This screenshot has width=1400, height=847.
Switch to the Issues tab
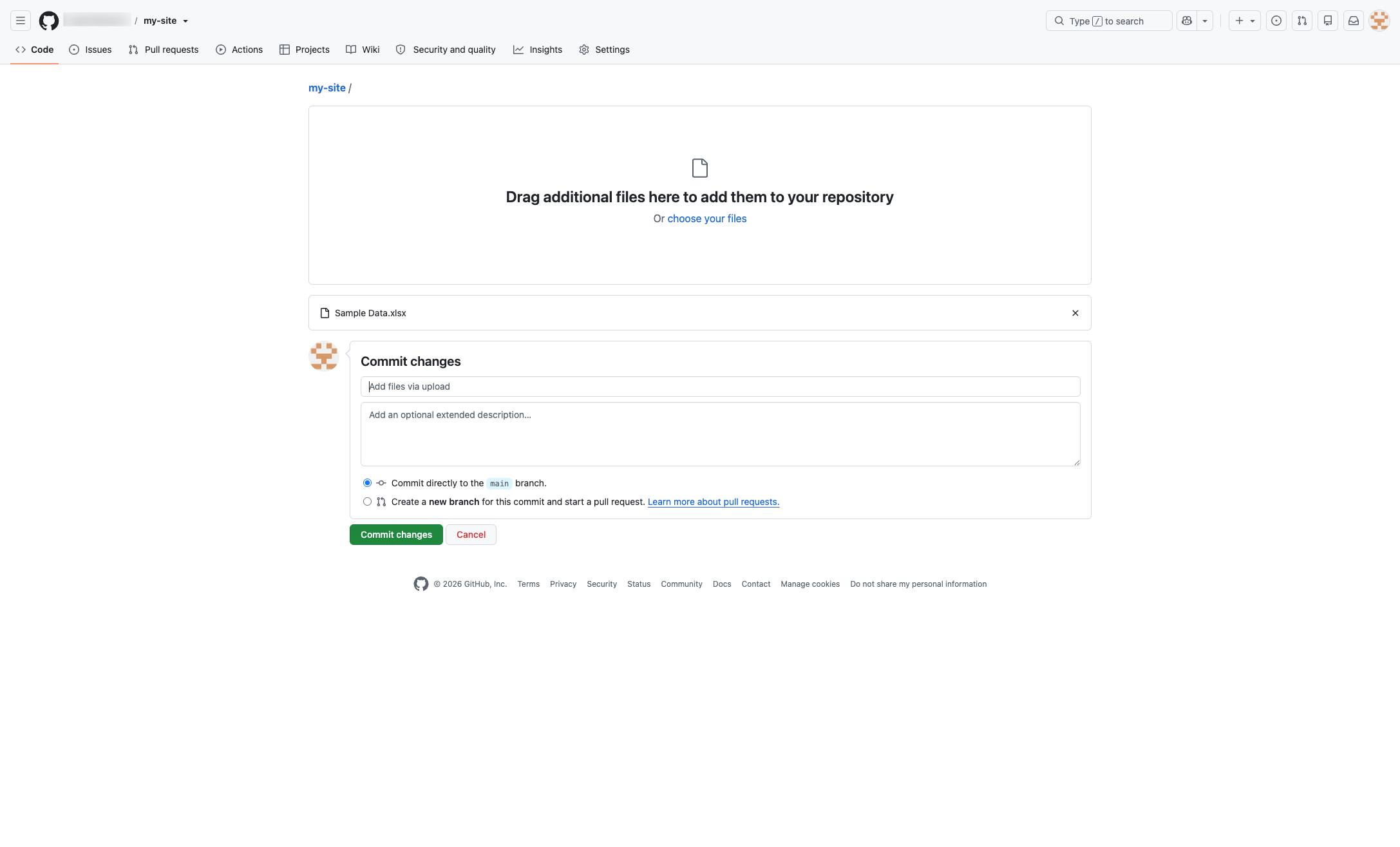coord(90,50)
